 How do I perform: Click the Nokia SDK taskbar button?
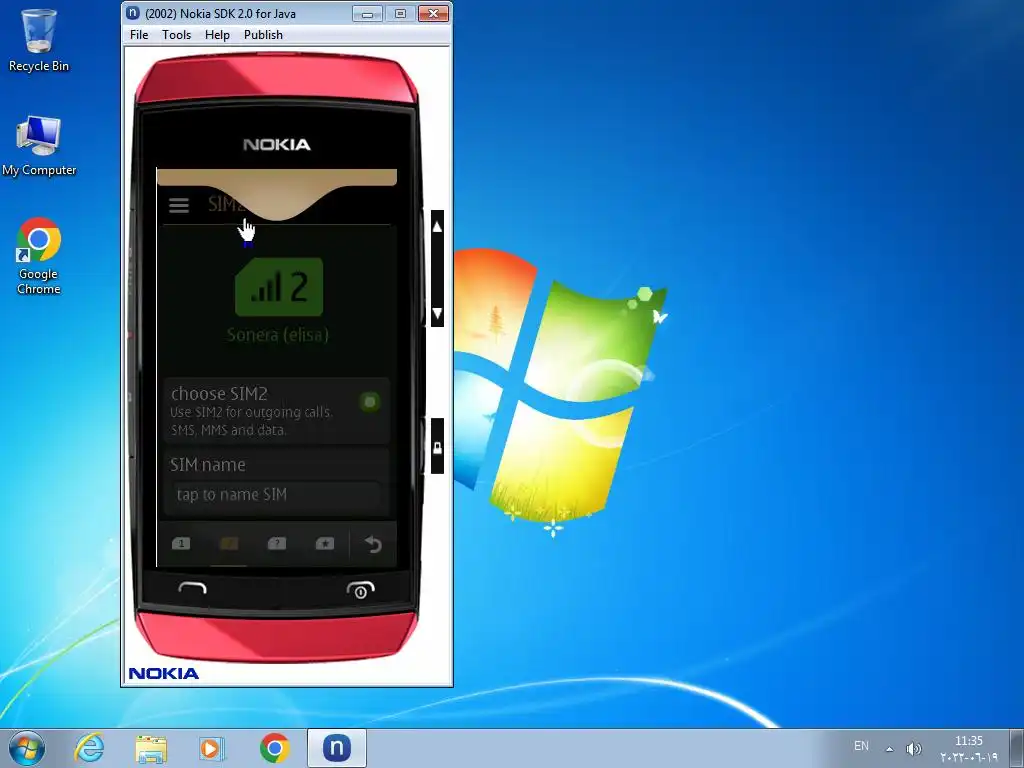coord(337,748)
